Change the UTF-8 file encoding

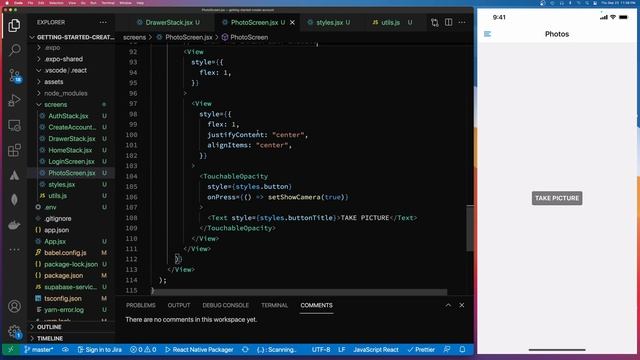tap(321, 350)
